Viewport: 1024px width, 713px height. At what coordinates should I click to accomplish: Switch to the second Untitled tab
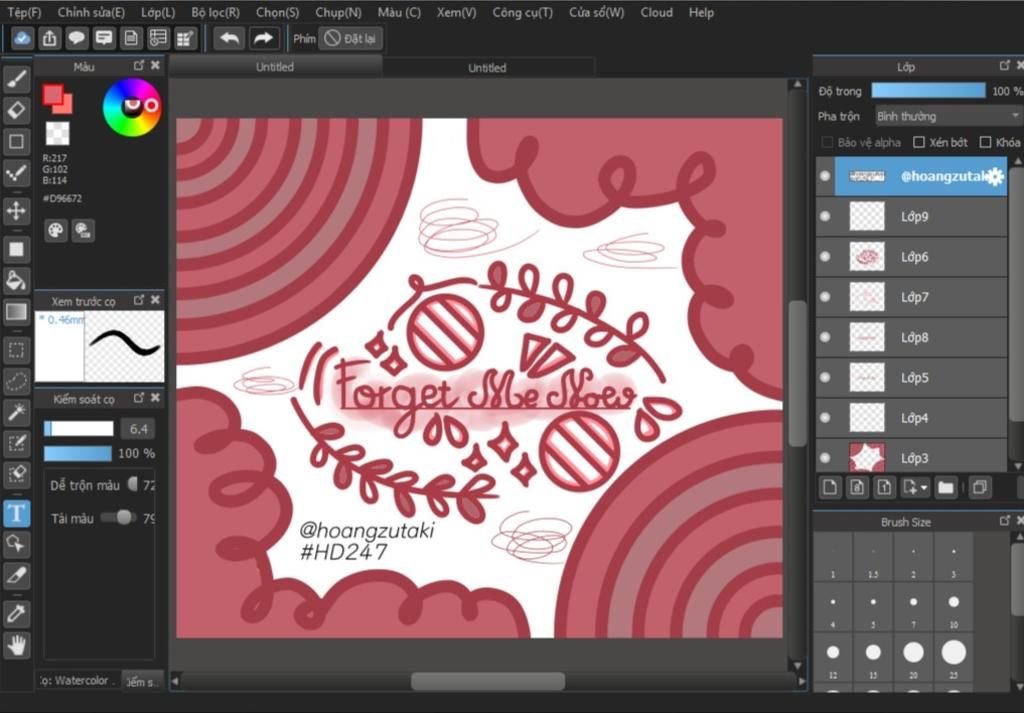pyautogui.click(x=487, y=67)
